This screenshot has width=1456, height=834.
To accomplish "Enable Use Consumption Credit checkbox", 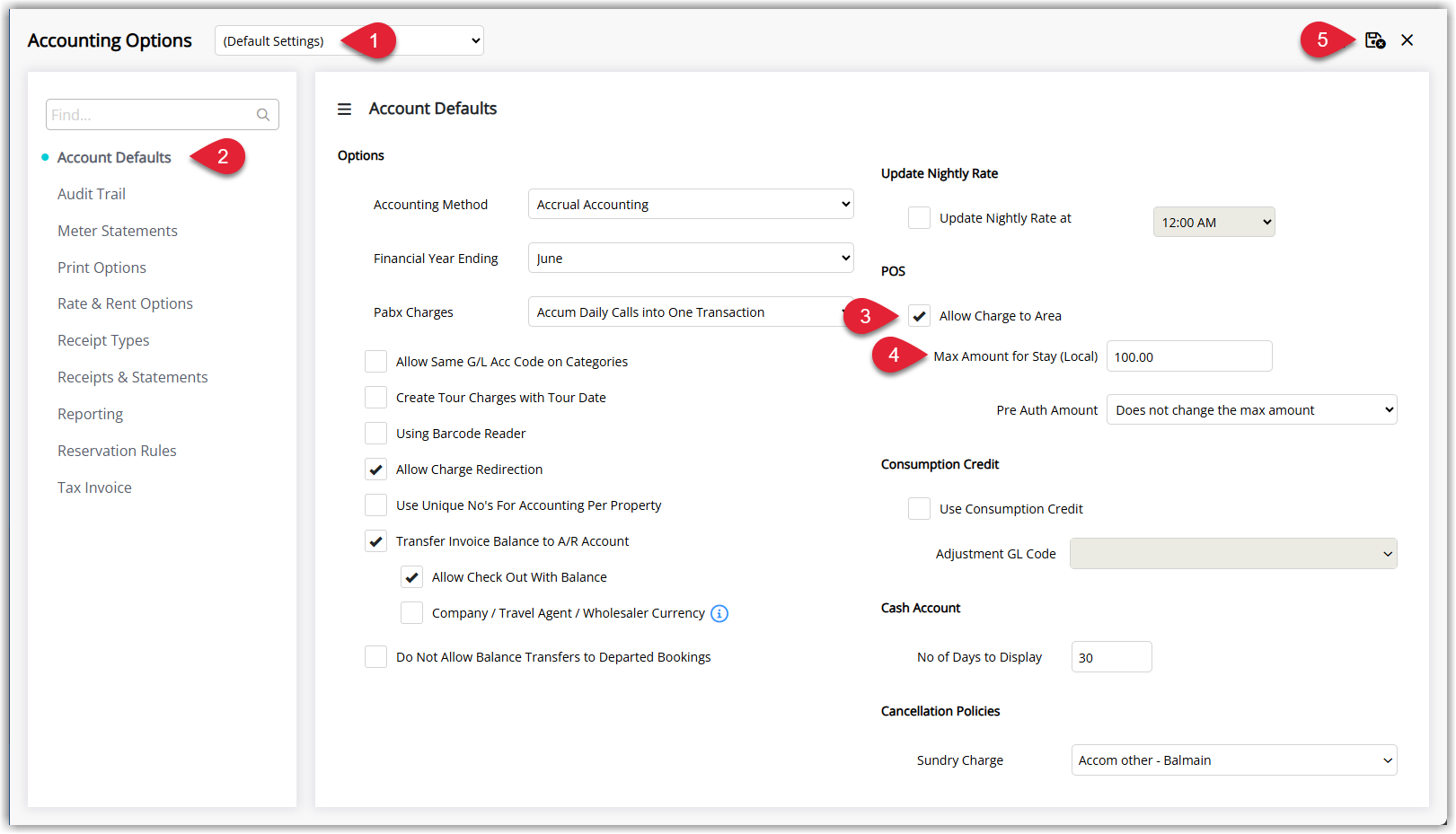I will 919,509.
